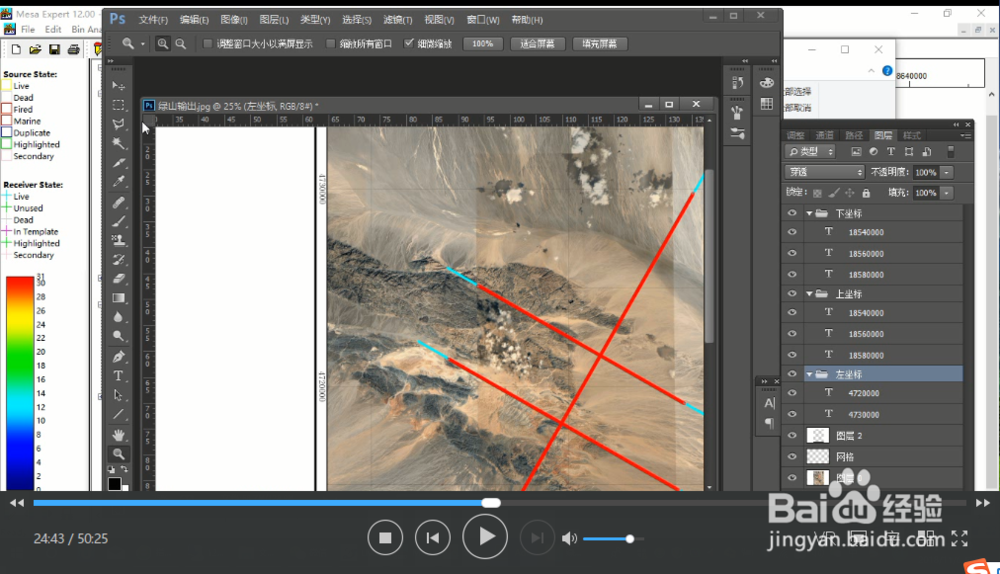Select the Magic Wand tool
Viewport: 1000px width, 574px height.
119,144
